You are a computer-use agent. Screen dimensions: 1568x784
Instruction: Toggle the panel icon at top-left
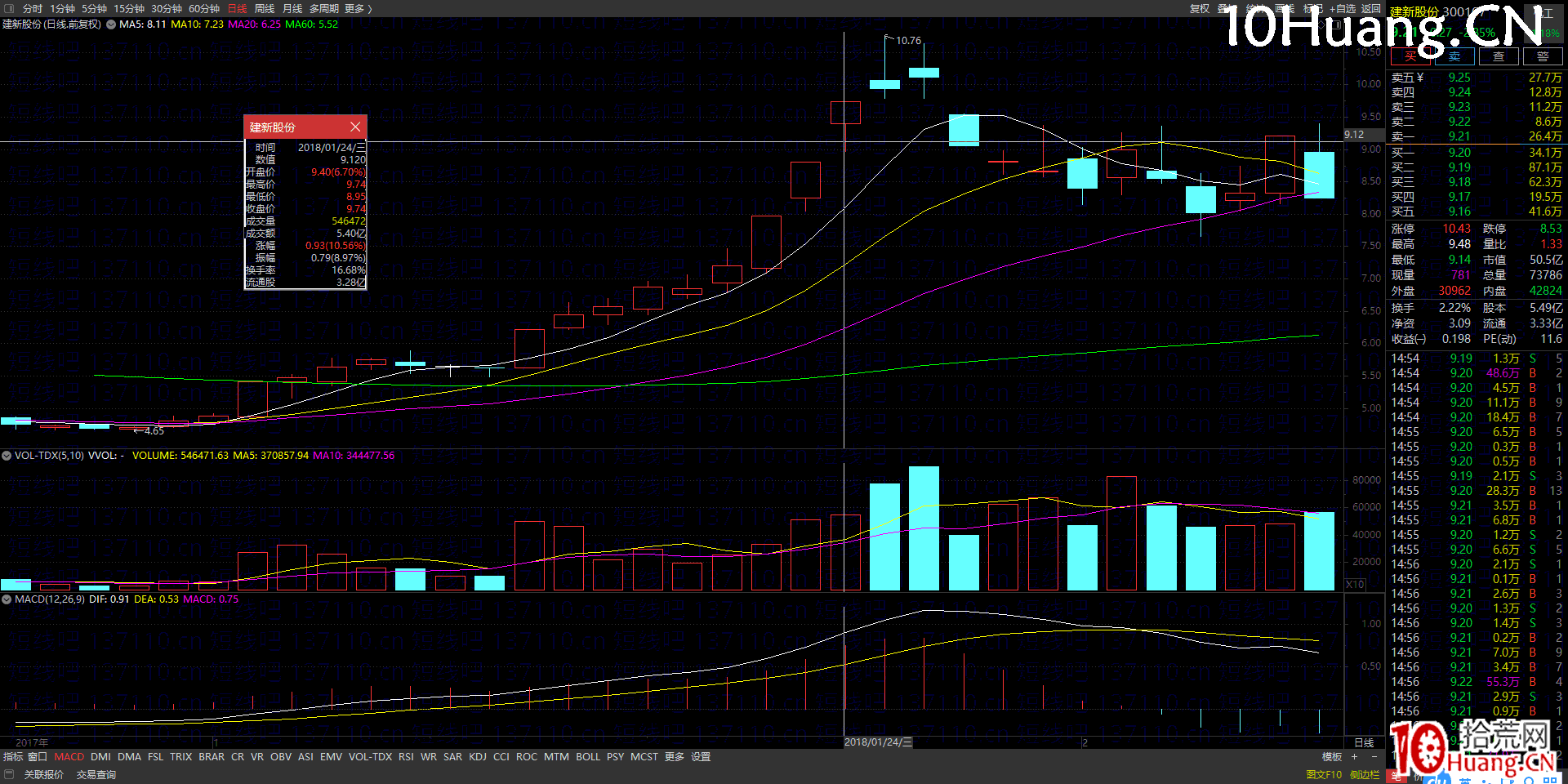(x=9, y=8)
